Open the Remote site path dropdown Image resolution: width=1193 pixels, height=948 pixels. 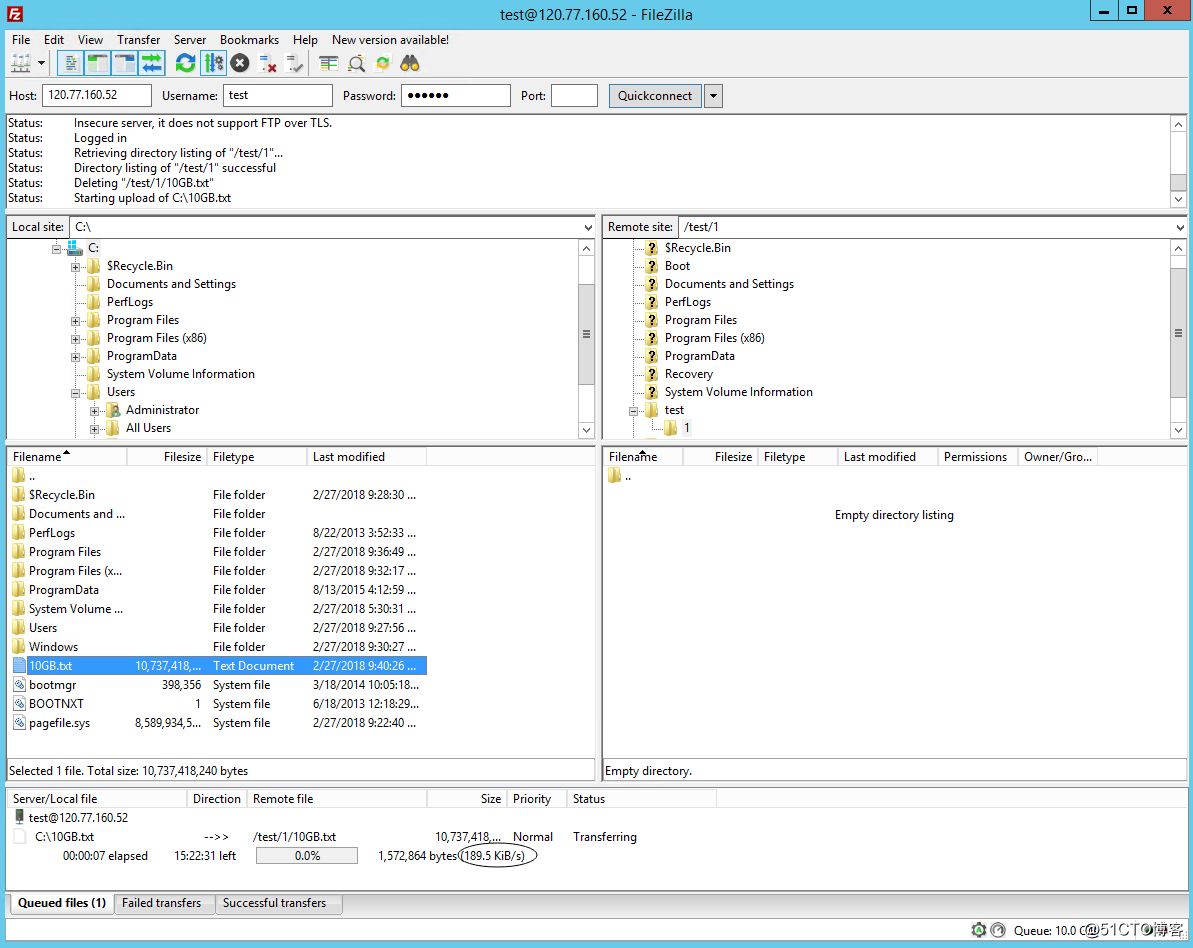(1179, 227)
